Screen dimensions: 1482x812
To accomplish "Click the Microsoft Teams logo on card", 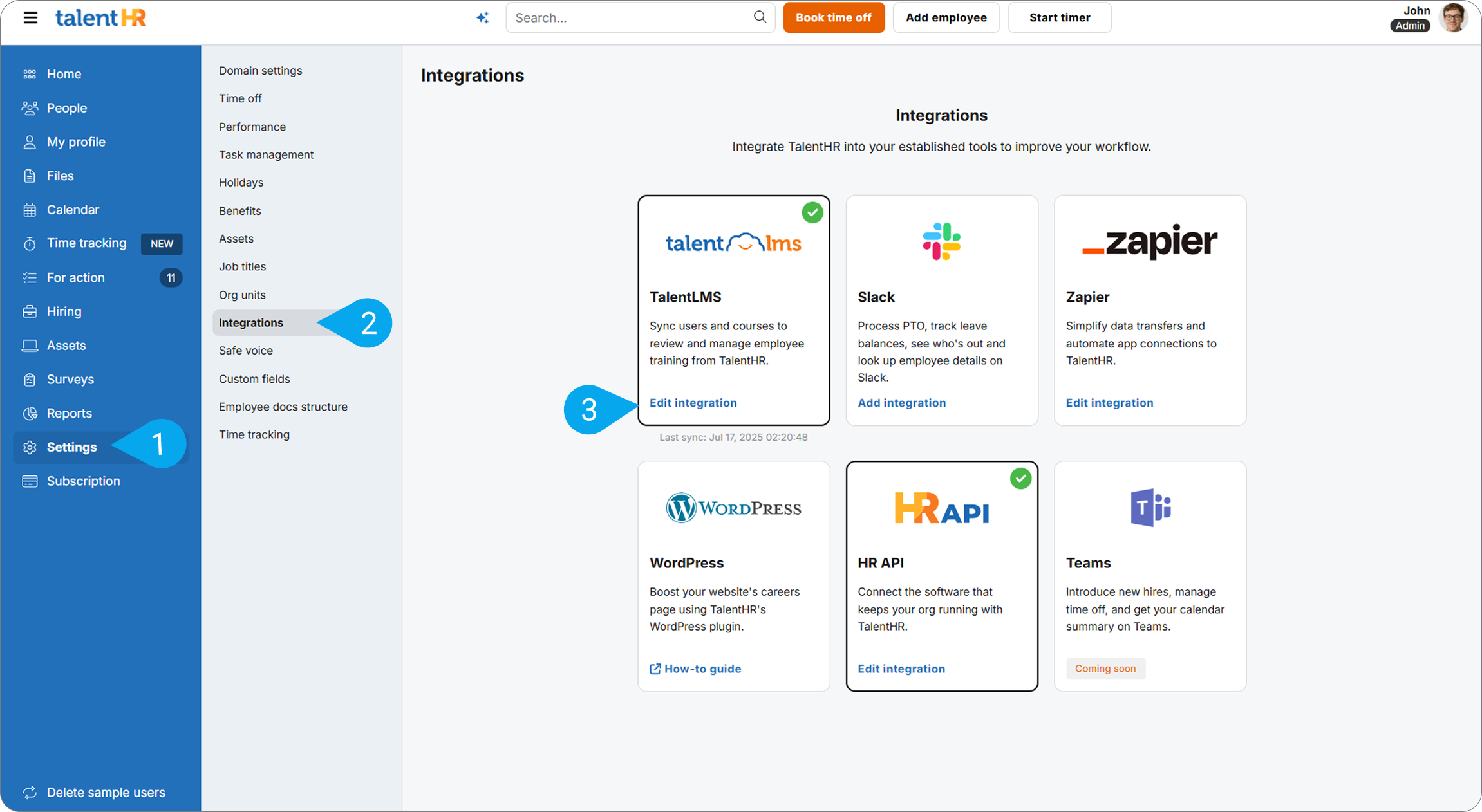I will [x=1150, y=508].
